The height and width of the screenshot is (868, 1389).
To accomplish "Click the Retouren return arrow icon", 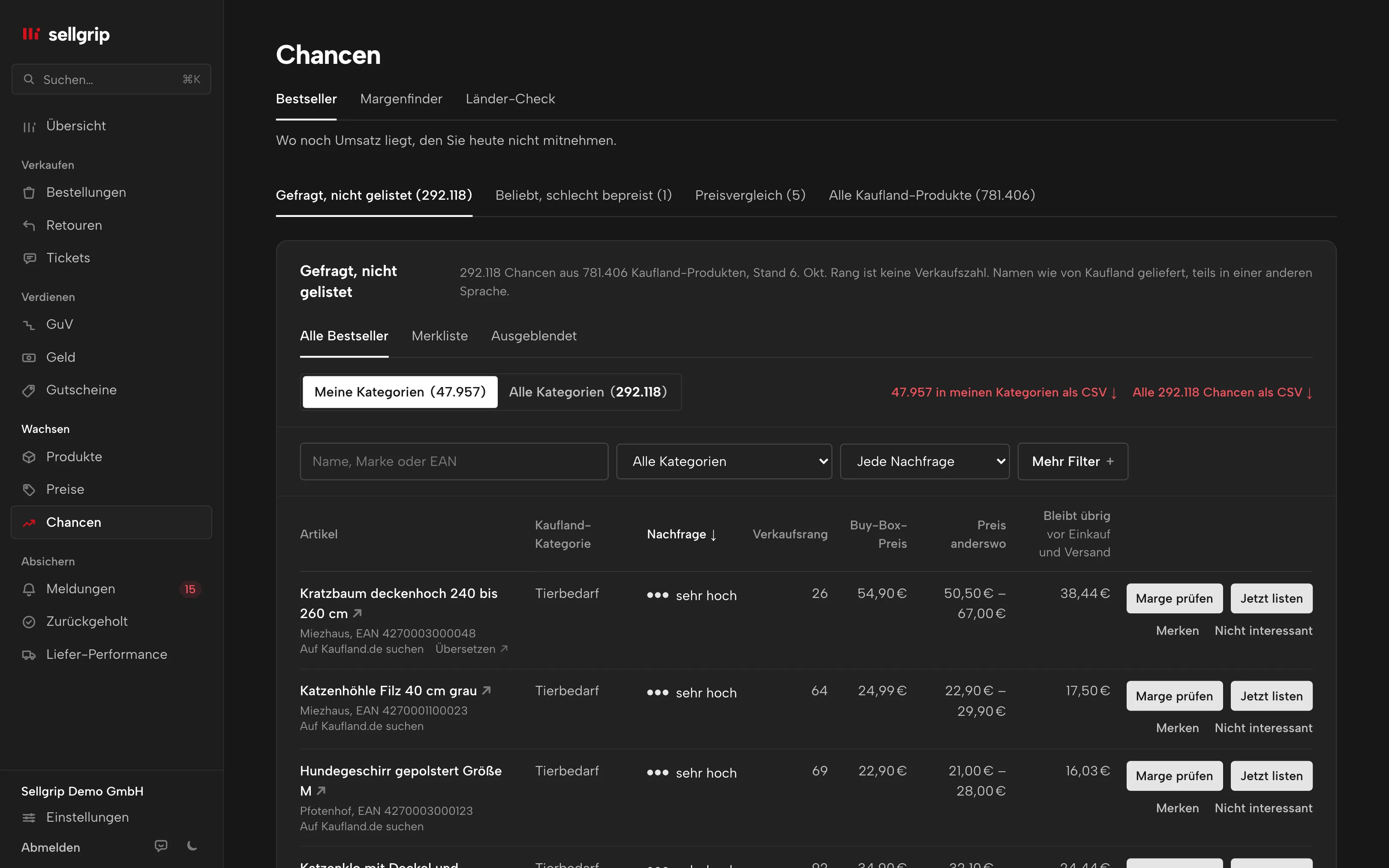I will 29,225.
